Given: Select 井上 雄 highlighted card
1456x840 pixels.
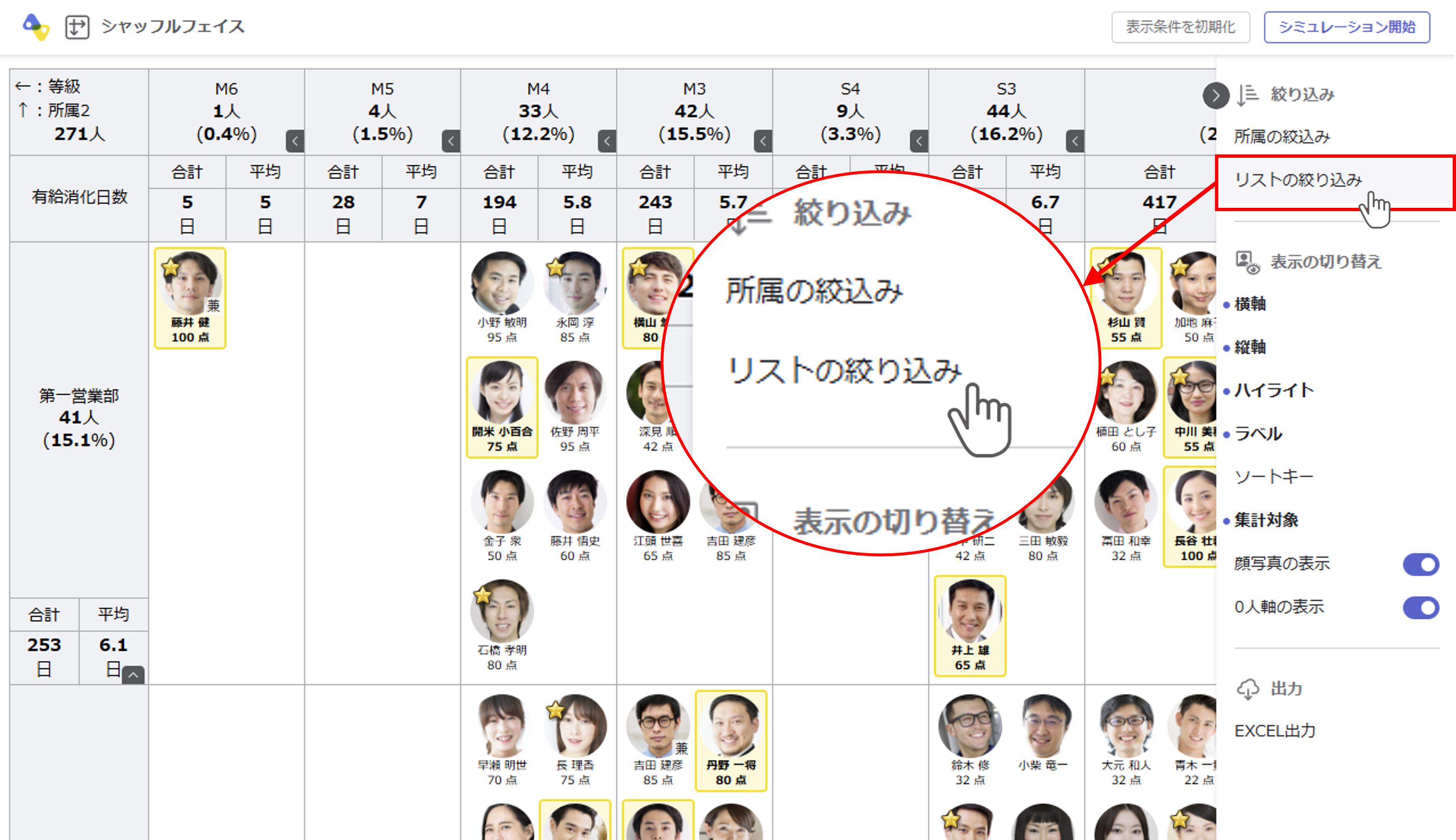Looking at the screenshot, I should tap(970, 626).
